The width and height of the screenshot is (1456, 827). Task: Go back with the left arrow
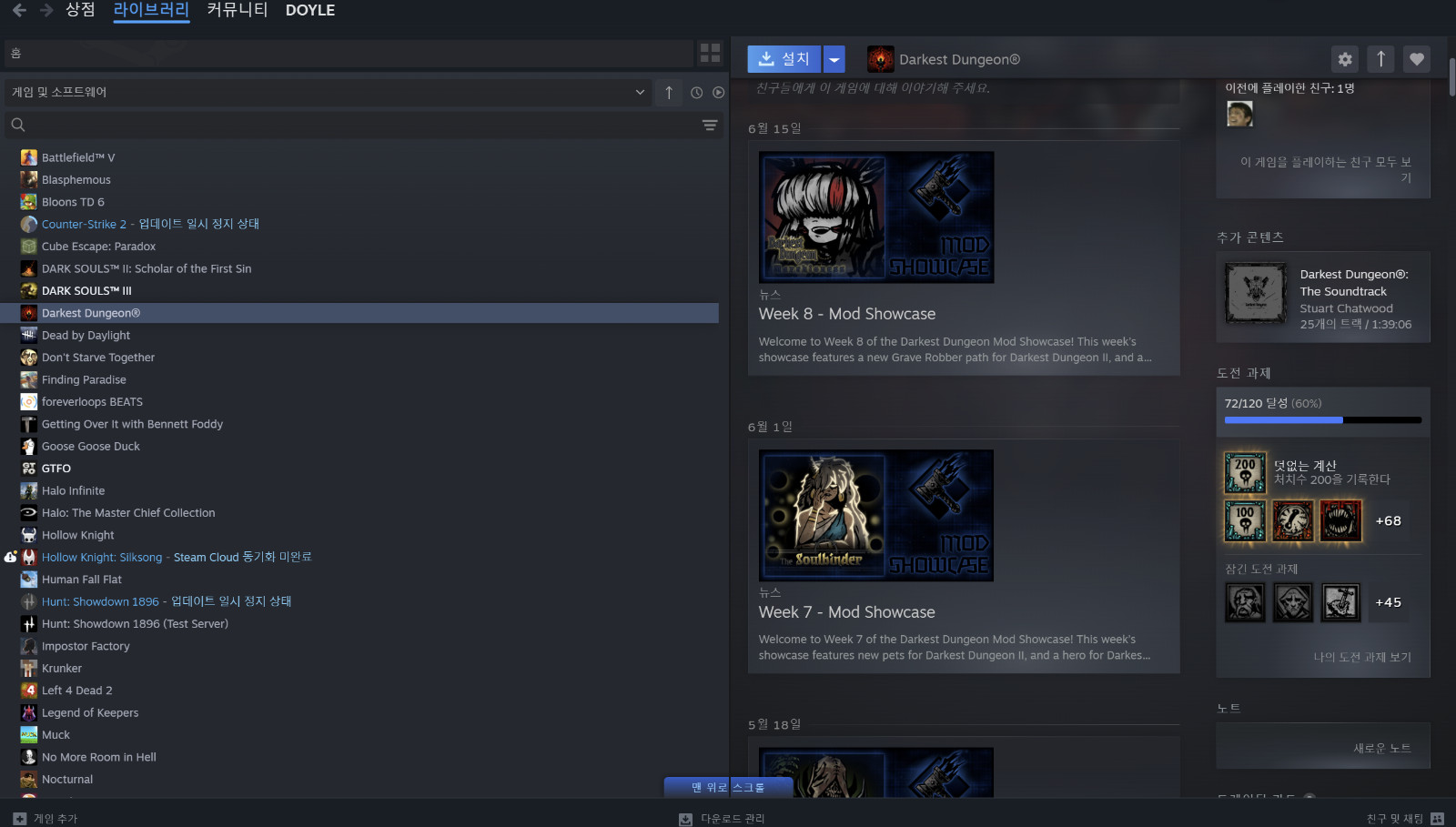19,10
